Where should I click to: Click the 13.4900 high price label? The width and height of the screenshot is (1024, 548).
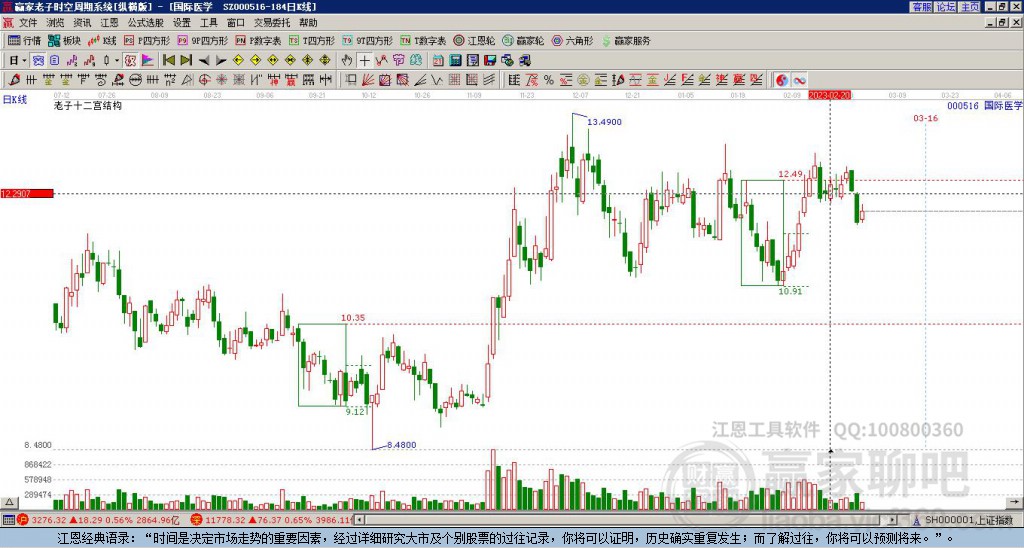(x=604, y=122)
